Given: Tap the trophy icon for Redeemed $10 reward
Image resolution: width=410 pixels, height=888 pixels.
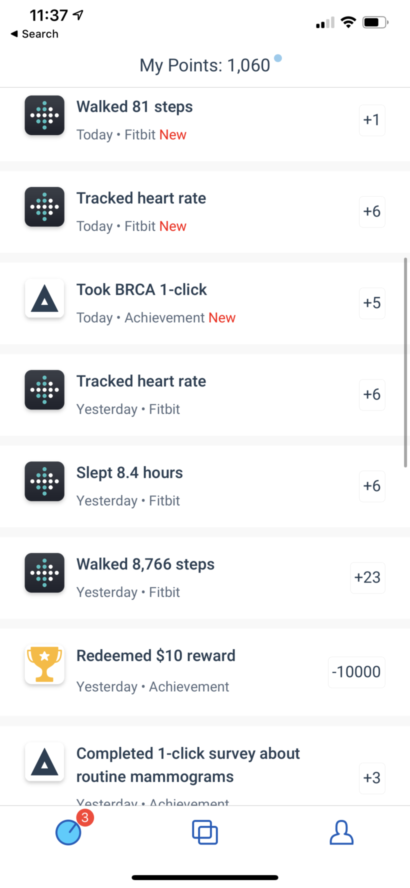Looking at the screenshot, I should [44, 664].
